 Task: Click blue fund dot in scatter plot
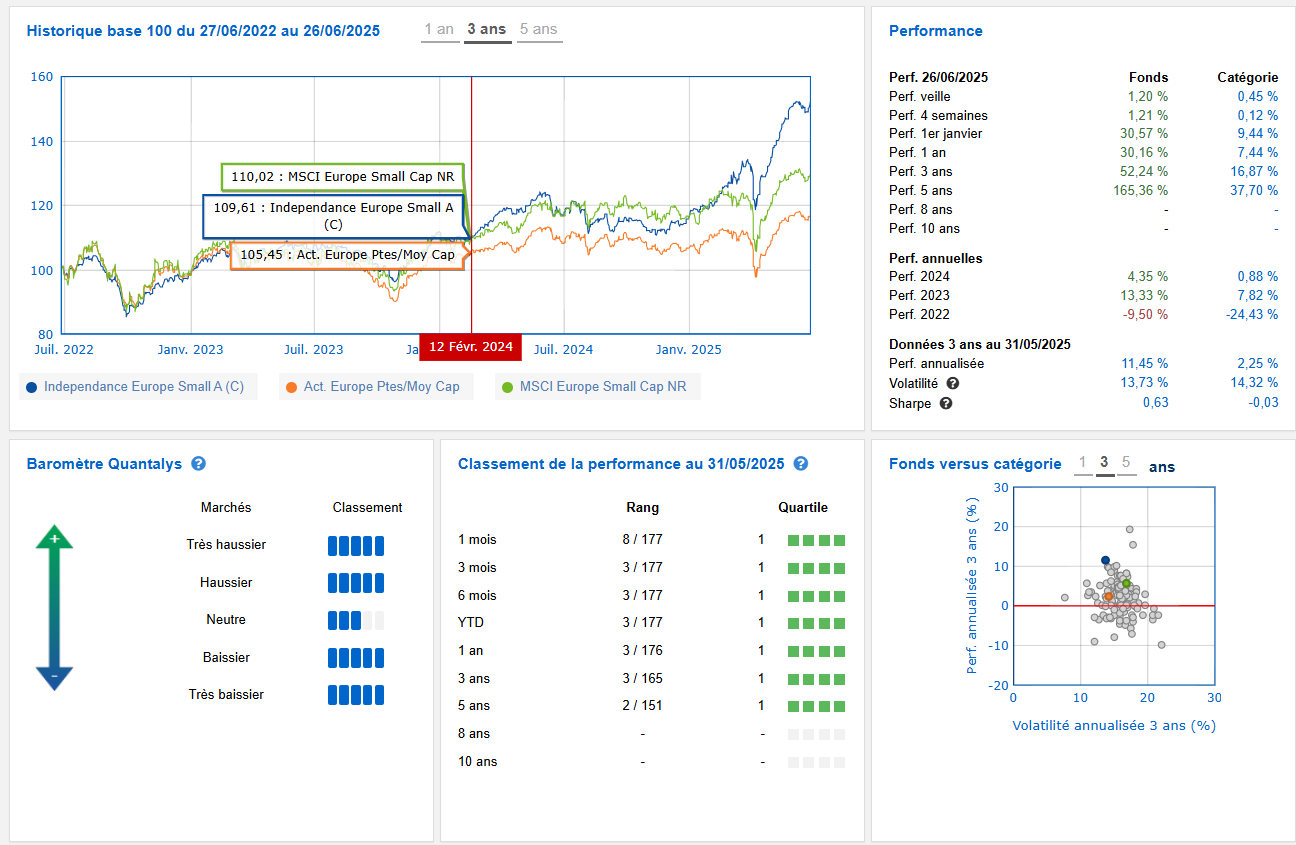click(x=1105, y=561)
